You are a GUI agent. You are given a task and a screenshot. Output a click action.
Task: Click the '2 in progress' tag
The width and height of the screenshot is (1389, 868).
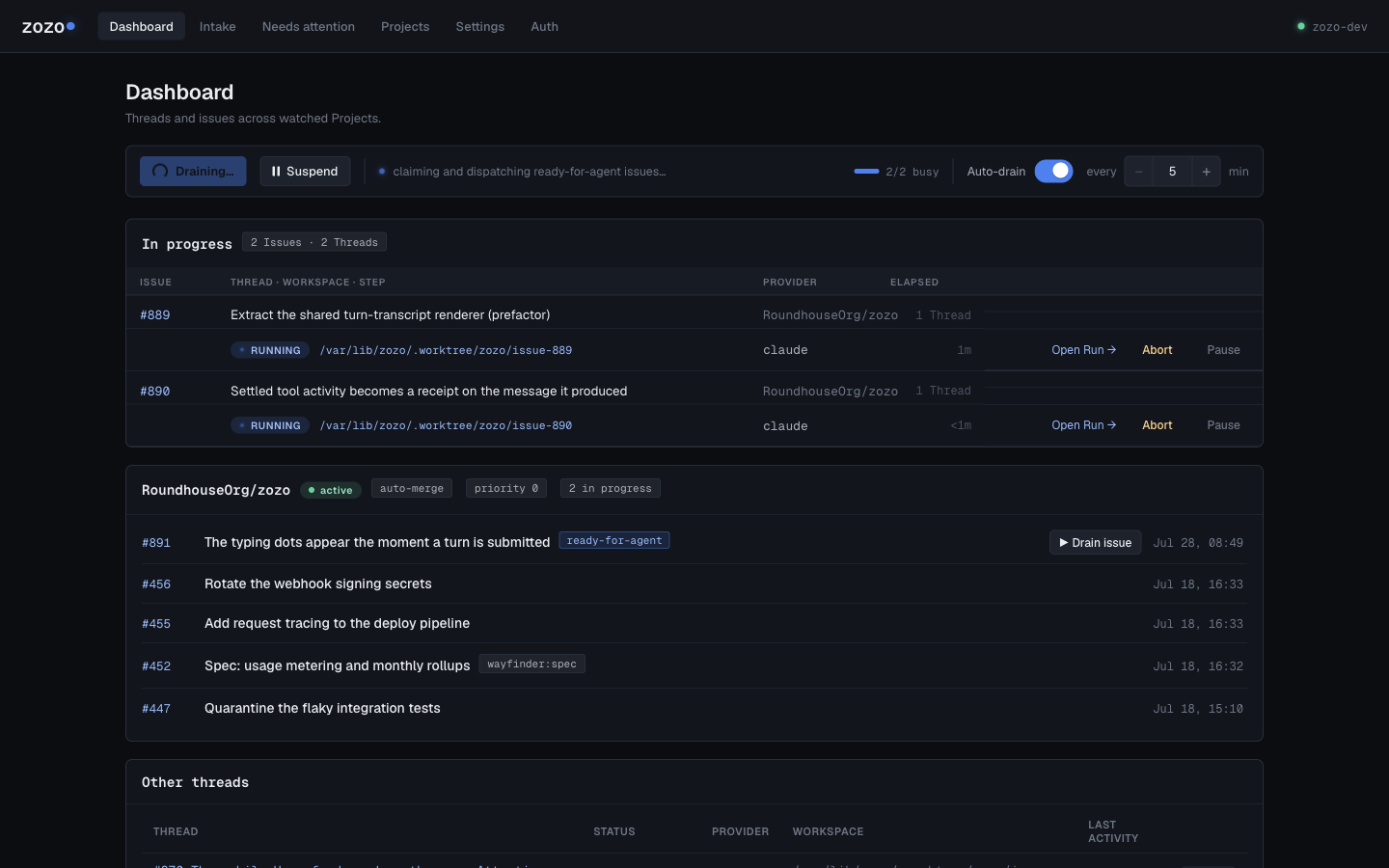point(611,488)
